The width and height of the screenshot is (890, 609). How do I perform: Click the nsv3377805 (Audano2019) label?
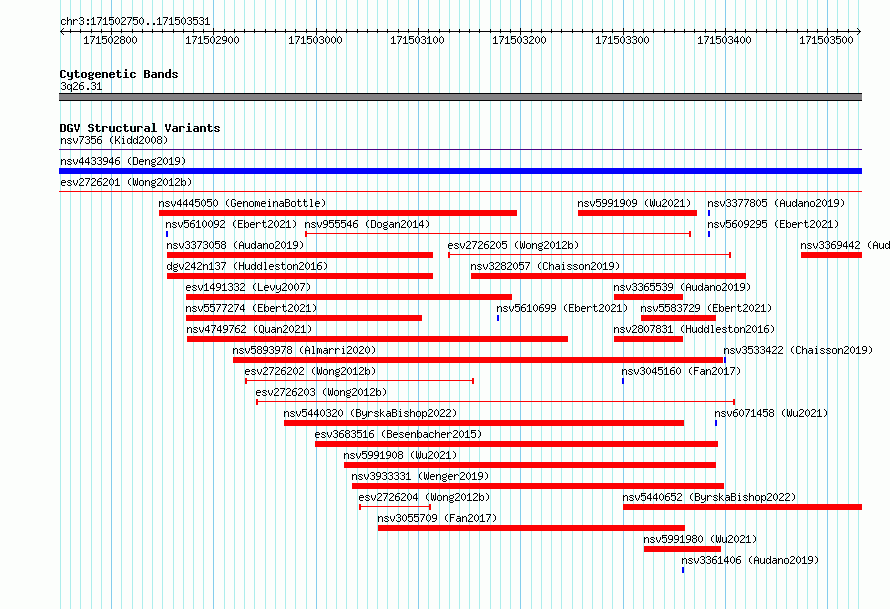pyautogui.click(x=776, y=203)
